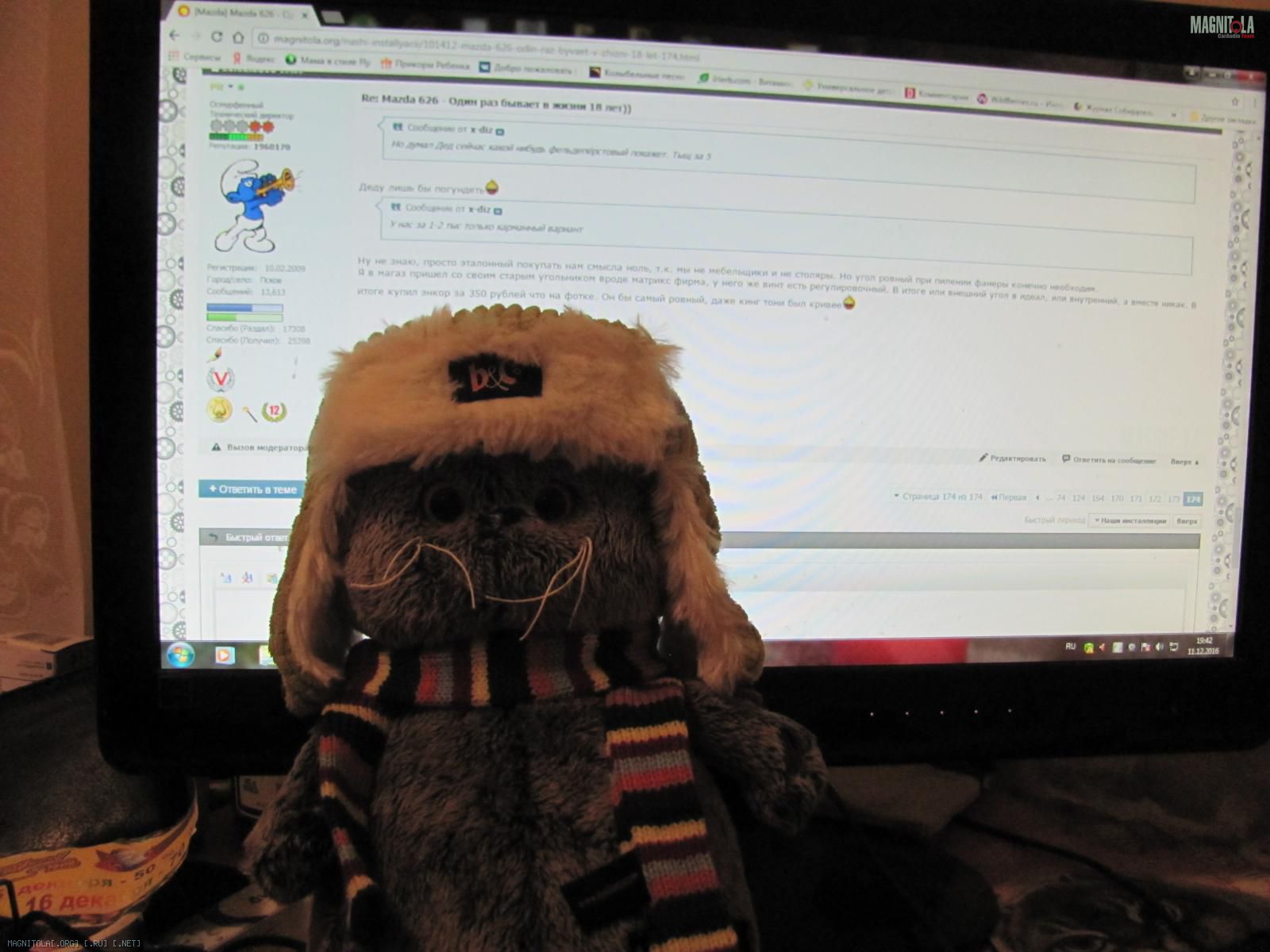Expand the bookmarks overflow chevron
1270x952 pixels.
1173,114
